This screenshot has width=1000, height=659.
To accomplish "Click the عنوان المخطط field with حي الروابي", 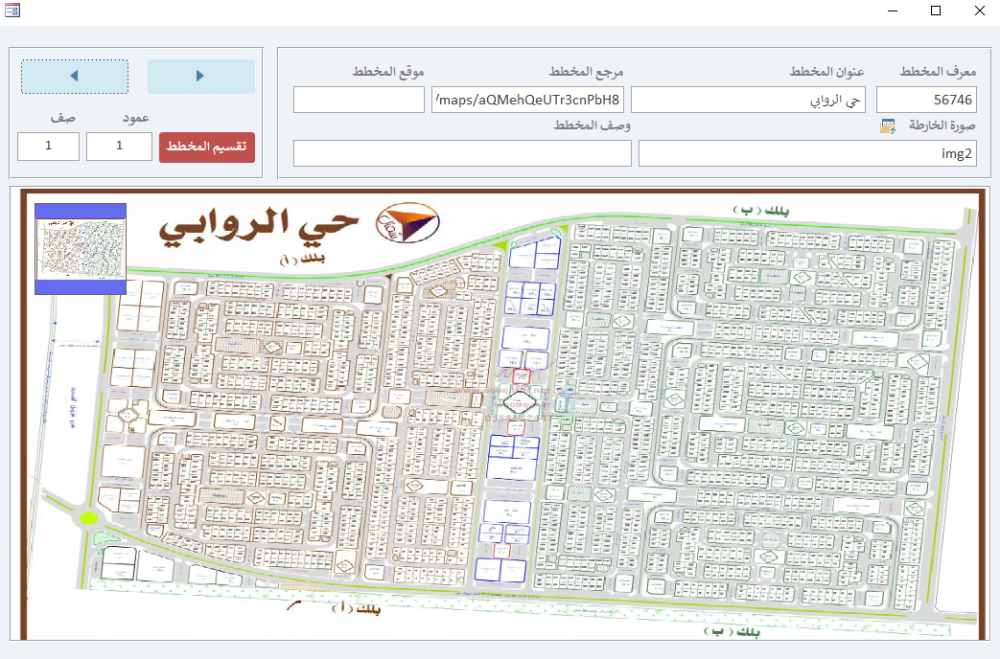I will coord(748,100).
